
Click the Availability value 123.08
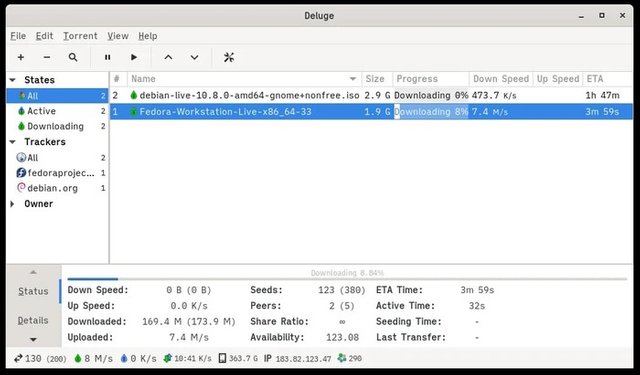[x=342, y=337]
